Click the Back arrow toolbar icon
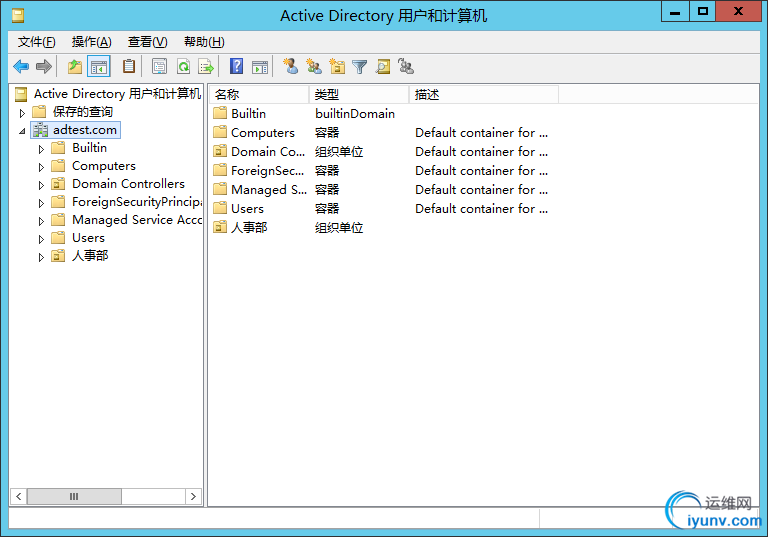Image resolution: width=768 pixels, height=537 pixels. [x=21, y=66]
